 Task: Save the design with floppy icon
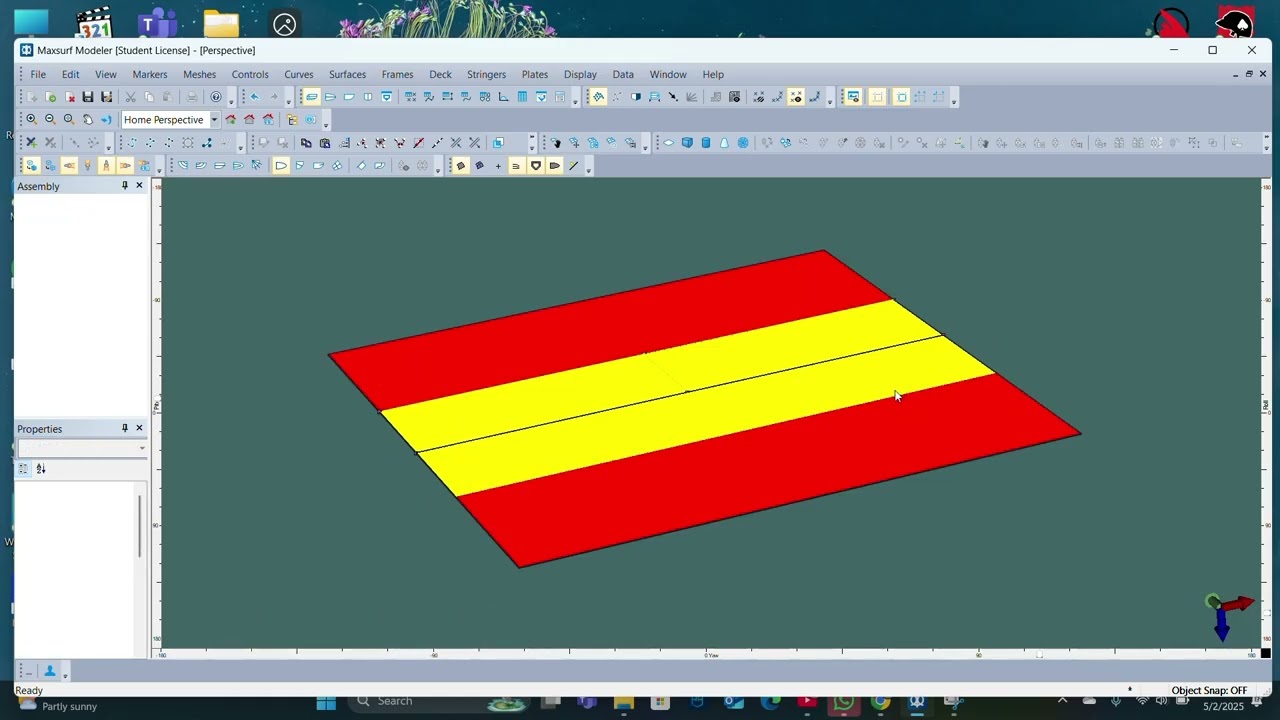88,97
